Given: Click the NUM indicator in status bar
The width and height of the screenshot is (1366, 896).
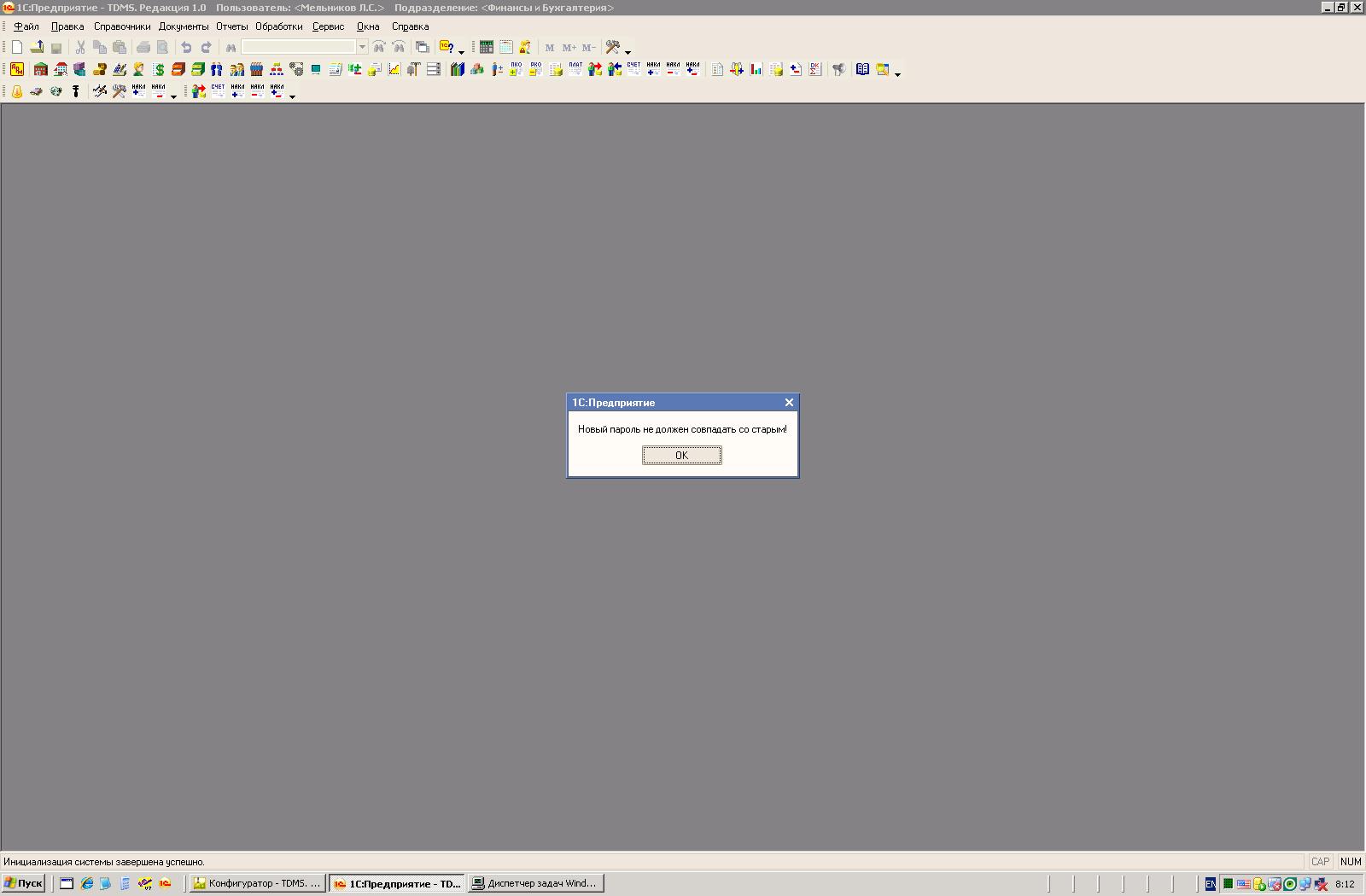Looking at the screenshot, I should [1351, 862].
